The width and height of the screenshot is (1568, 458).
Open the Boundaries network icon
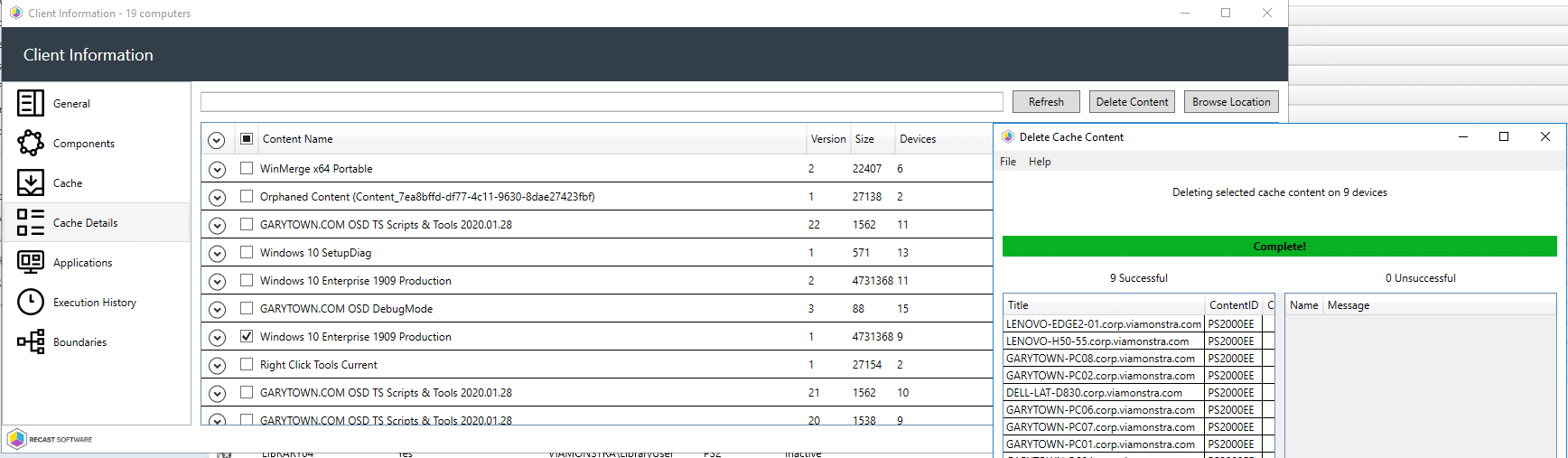pyautogui.click(x=31, y=341)
